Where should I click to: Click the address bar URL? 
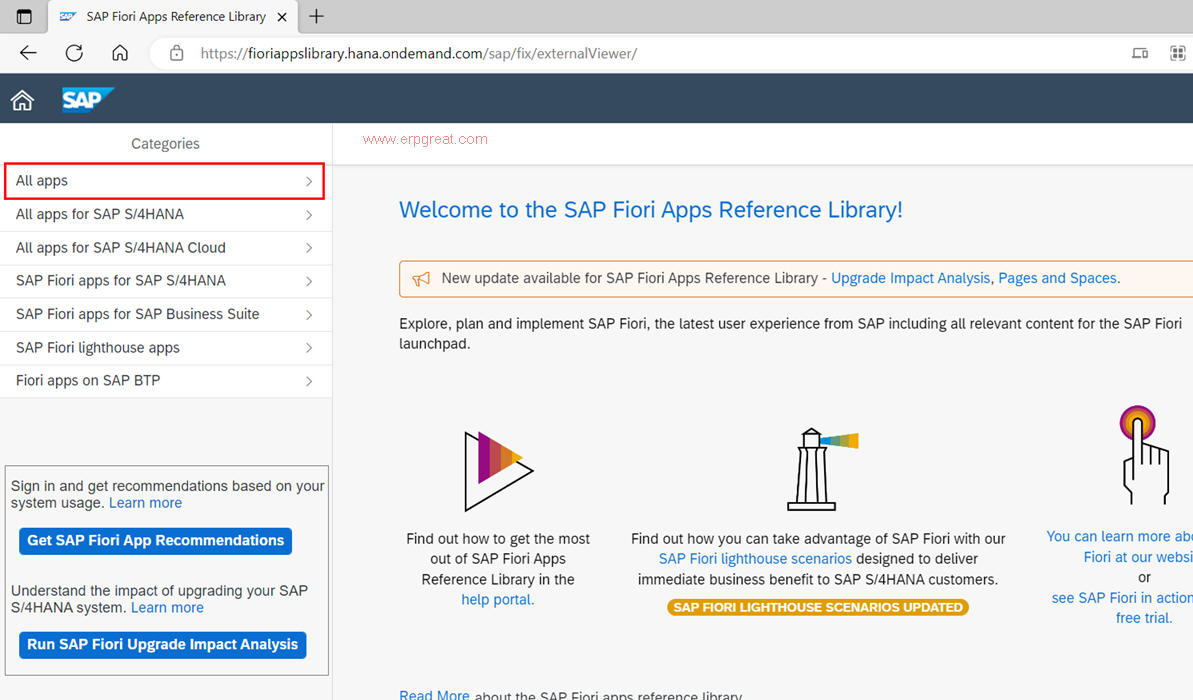pyautogui.click(x=418, y=53)
